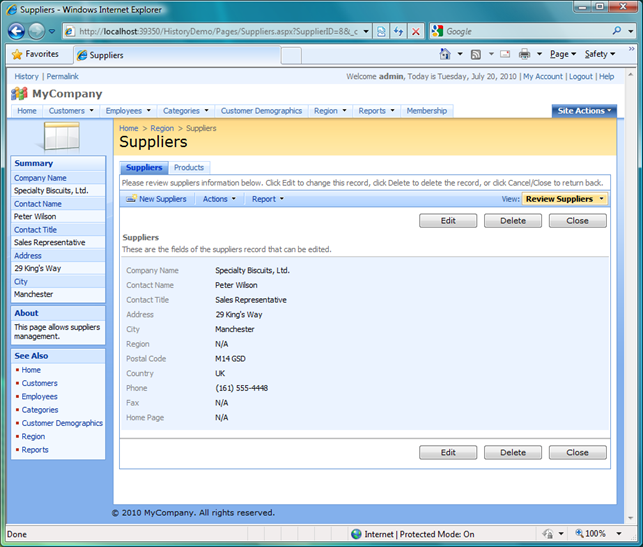
Task: Click Employees in the See Also list
Action: coord(39,397)
